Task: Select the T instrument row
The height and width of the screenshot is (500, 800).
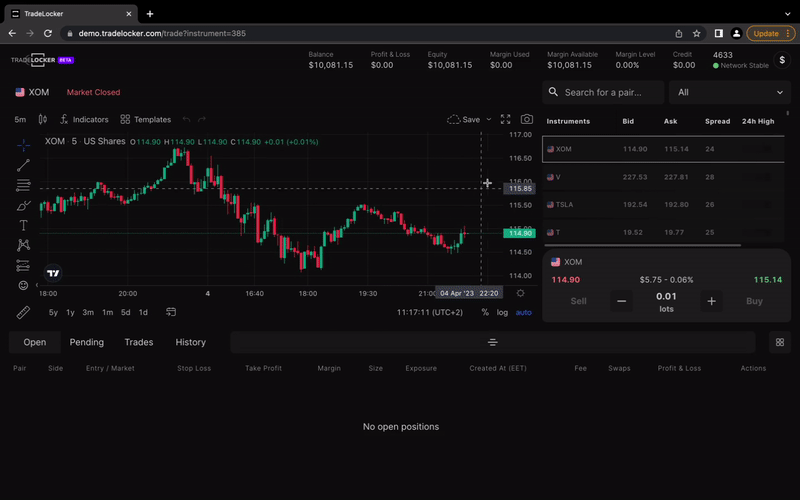Action: click(x=663, y=232)
